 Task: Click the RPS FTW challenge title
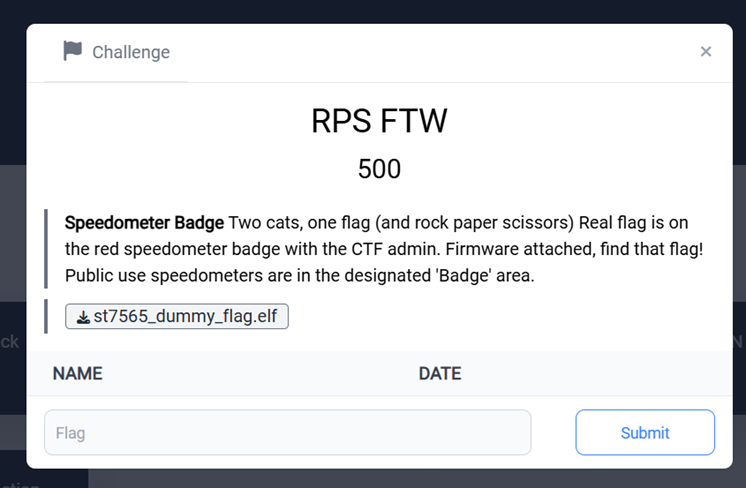[x=379, y=121]
